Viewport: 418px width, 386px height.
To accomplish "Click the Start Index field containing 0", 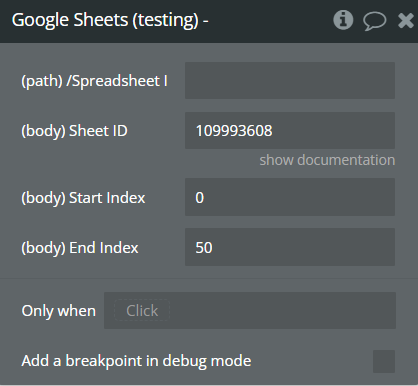I will click(290, 197).
